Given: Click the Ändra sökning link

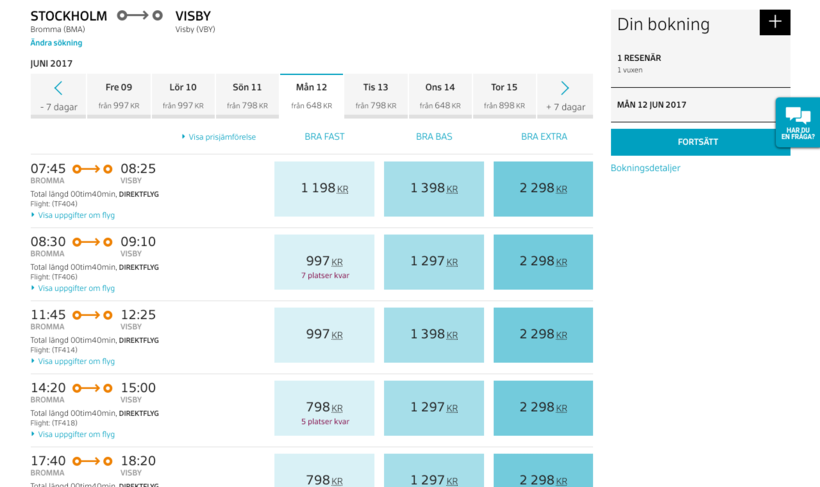Looking at the screenshot, I should coord(56,43).
